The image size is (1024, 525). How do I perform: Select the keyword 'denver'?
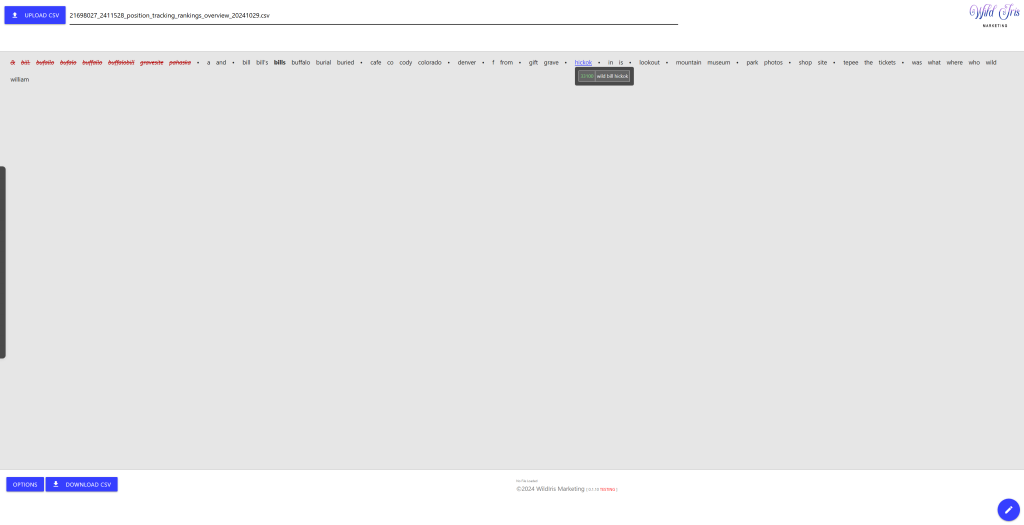point(467,62)
